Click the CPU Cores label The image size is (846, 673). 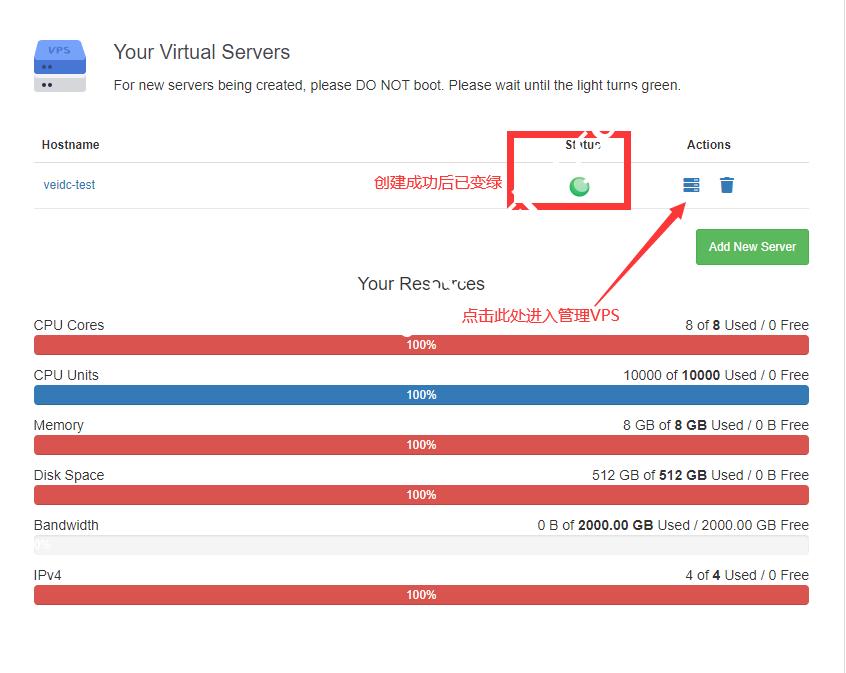pos(69,325)
